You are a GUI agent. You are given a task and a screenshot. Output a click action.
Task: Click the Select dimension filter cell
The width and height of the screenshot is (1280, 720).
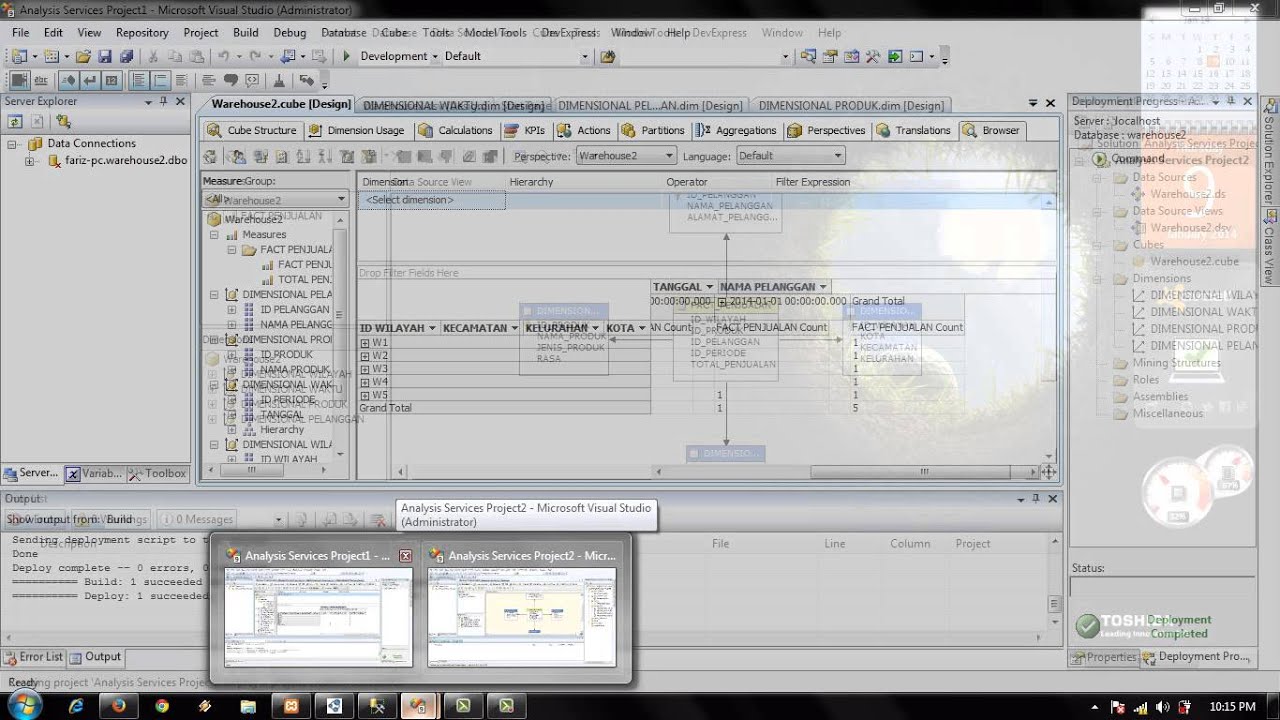[x=432, y=200]
